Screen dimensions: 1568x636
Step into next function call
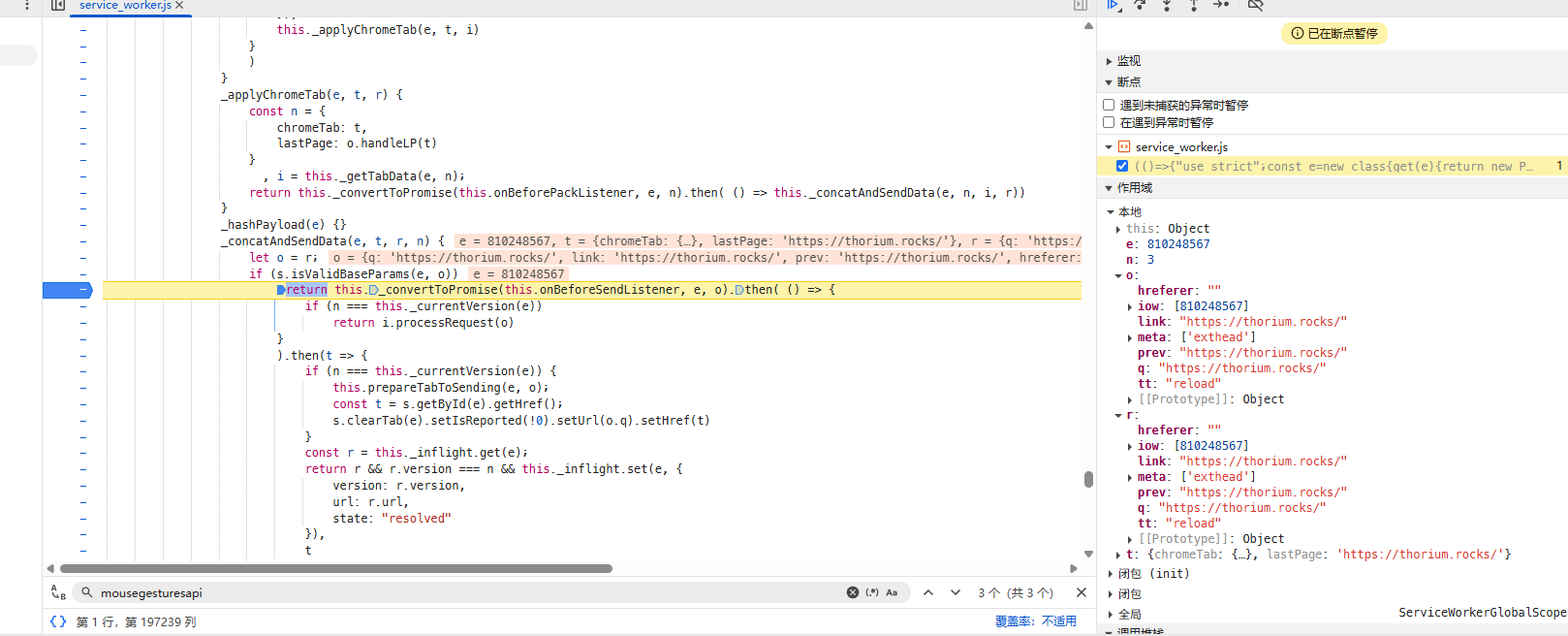1167,6
